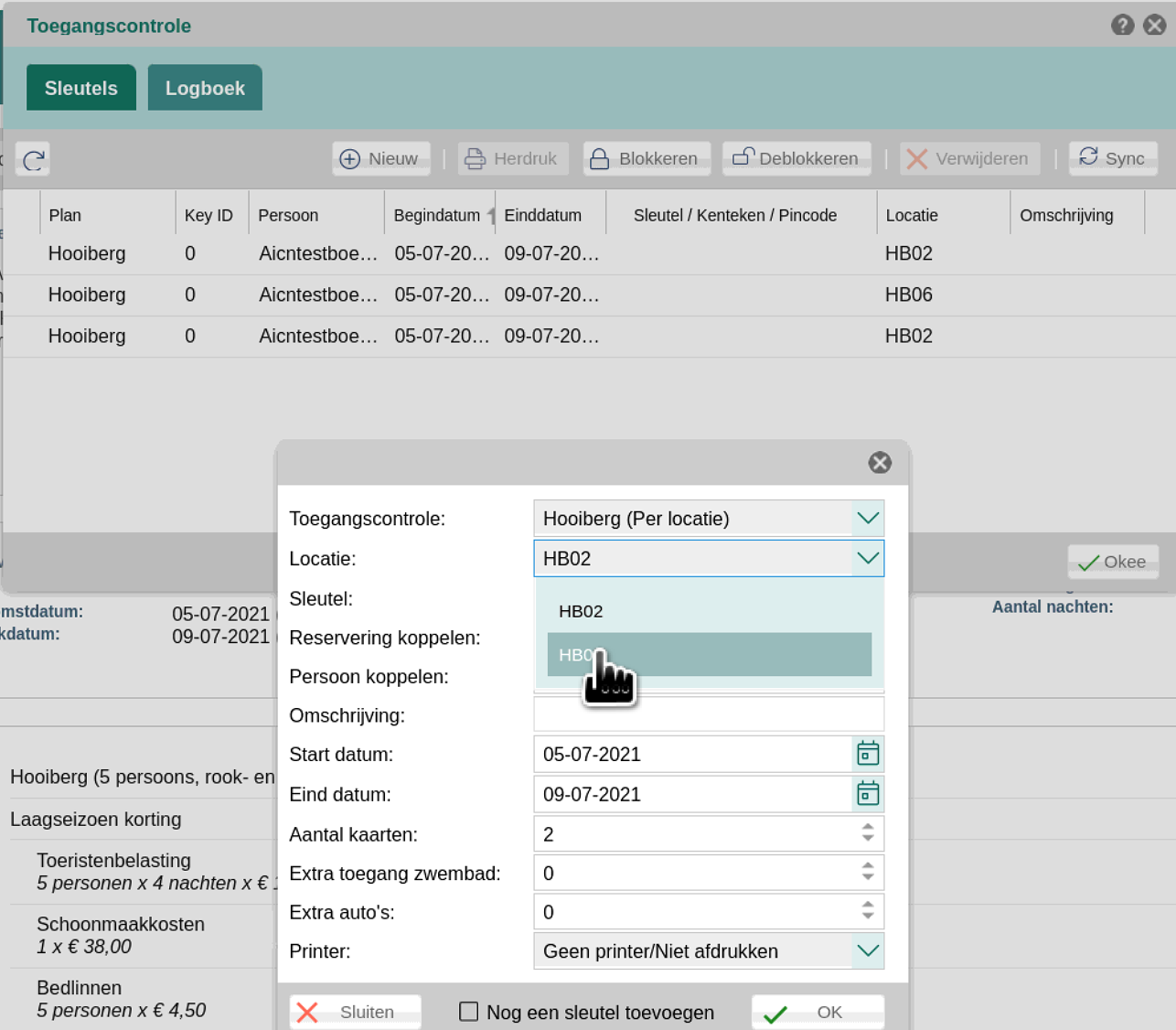Open the Printer dropdown
Viewport: 1176px width, 1030px height.
(x=868, y=951)
